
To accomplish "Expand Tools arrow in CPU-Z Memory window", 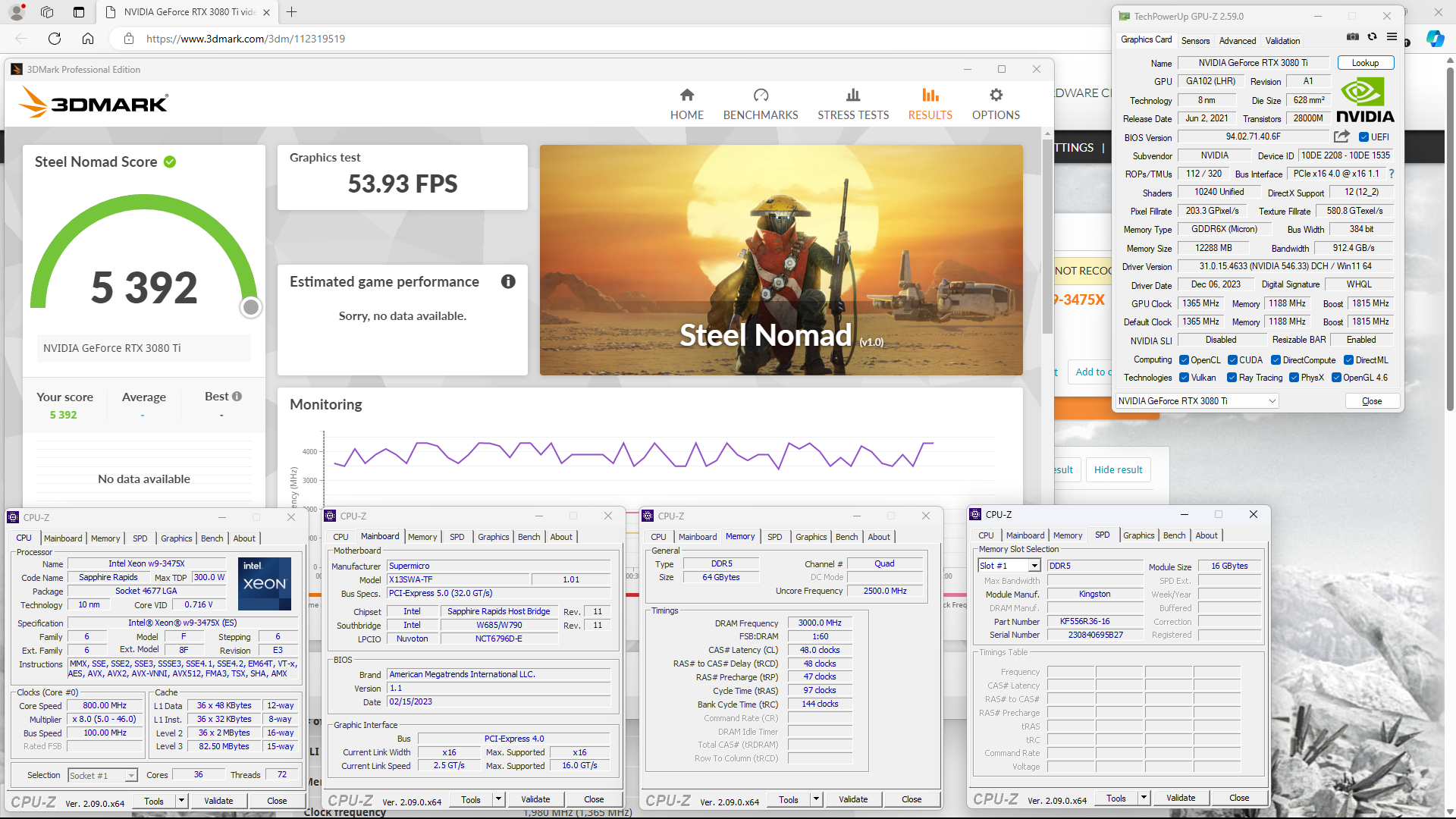I will tap(816, 799).
